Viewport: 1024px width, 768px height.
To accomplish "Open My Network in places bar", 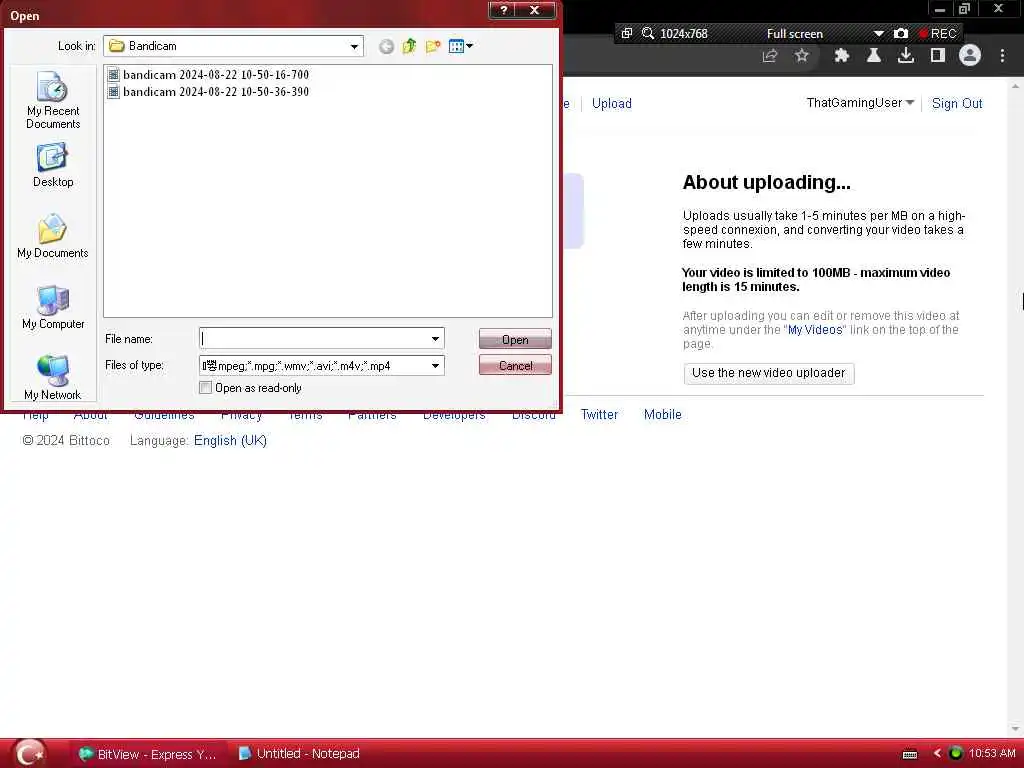I will point(53,377).
